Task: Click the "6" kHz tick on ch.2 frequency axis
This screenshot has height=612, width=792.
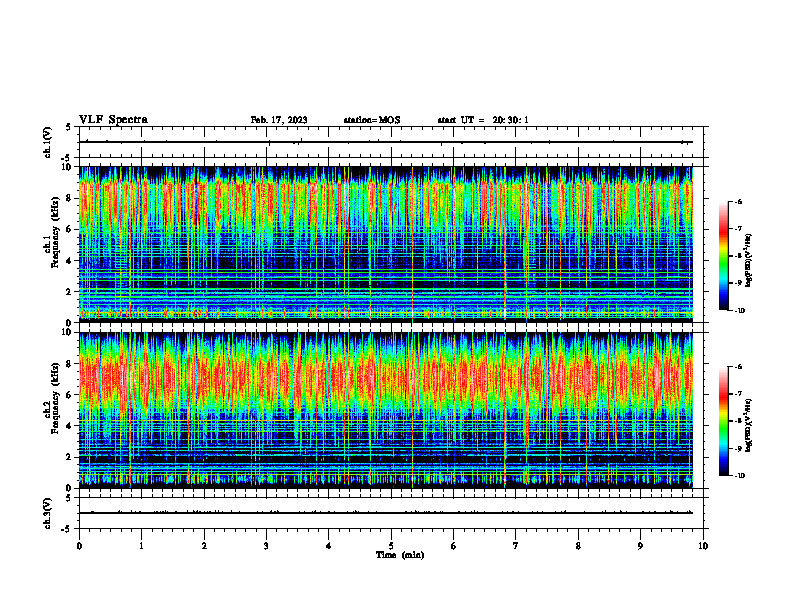Action: coord(69,395)
